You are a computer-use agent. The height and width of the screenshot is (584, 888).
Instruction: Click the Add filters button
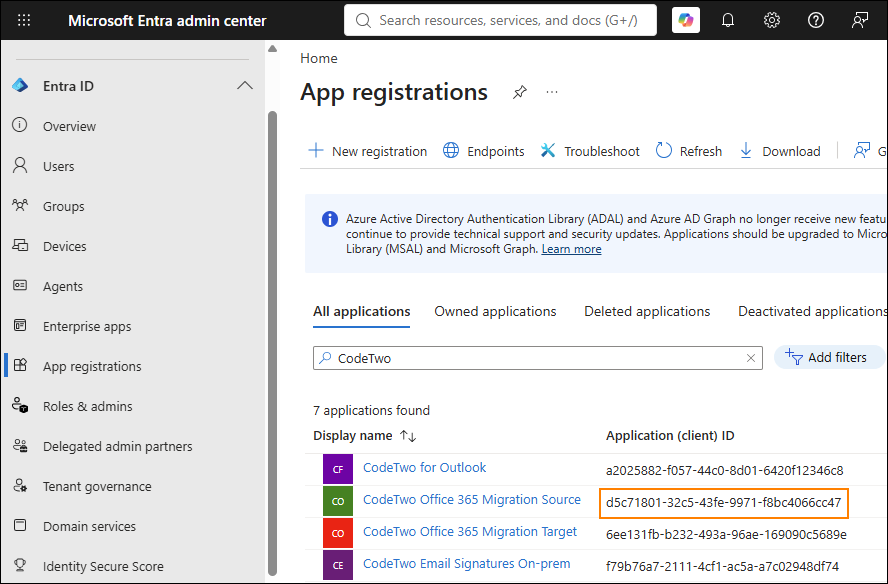[x=829, y=357]
